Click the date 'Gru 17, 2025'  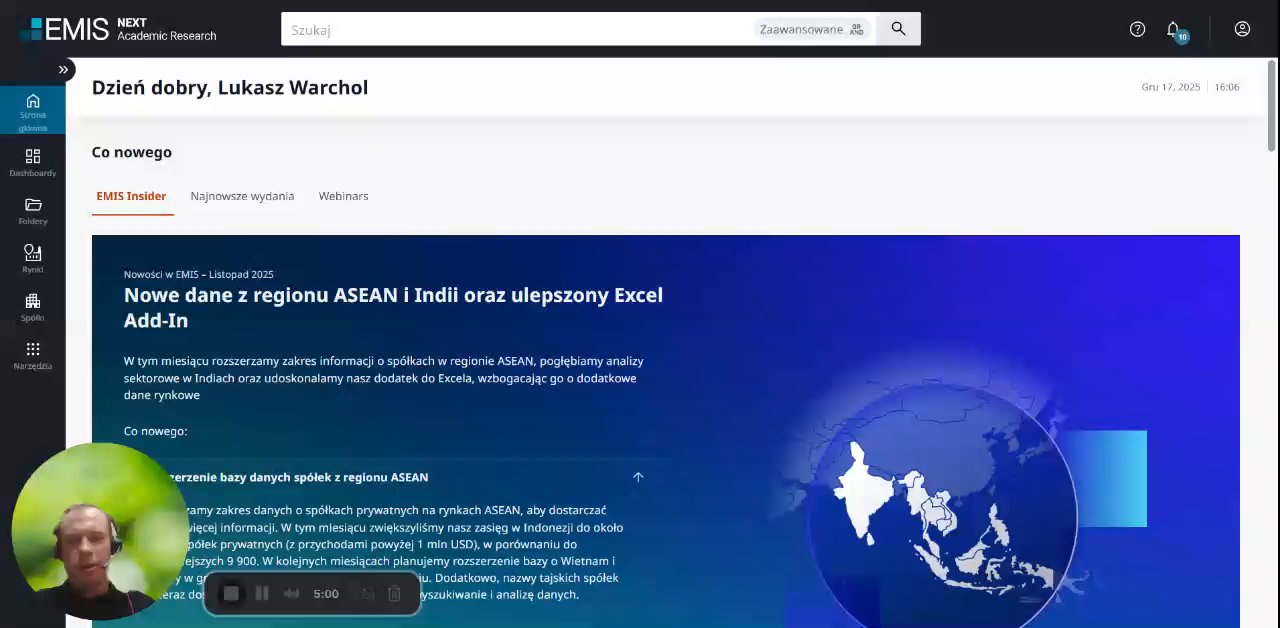pos(1171,87)
